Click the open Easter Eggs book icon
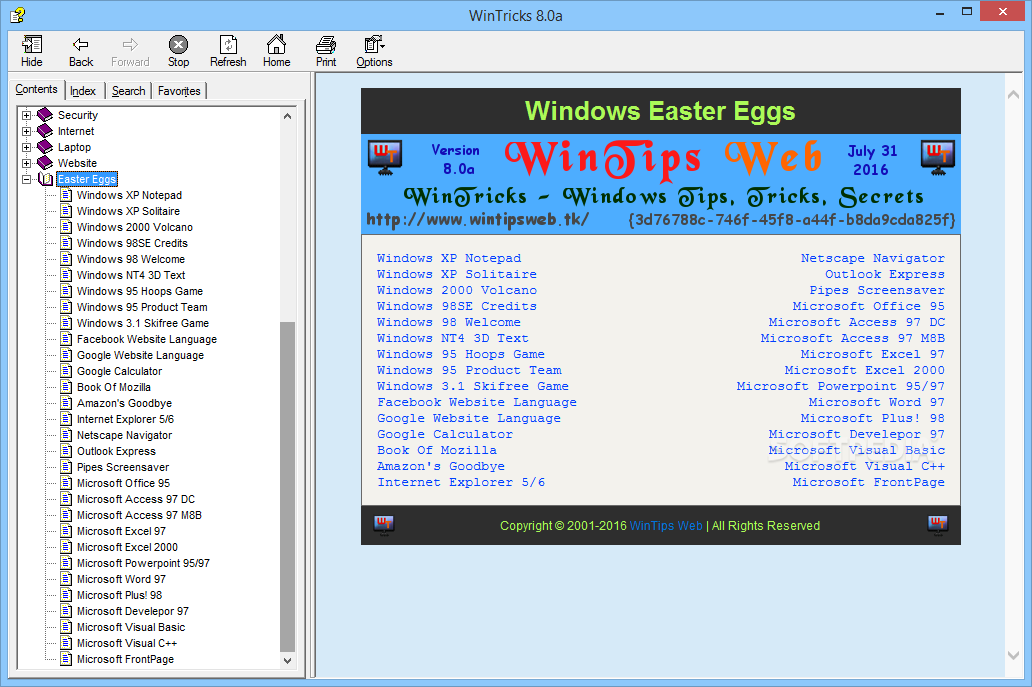Viewport: 1032px width, 687px height. point(45,179)
